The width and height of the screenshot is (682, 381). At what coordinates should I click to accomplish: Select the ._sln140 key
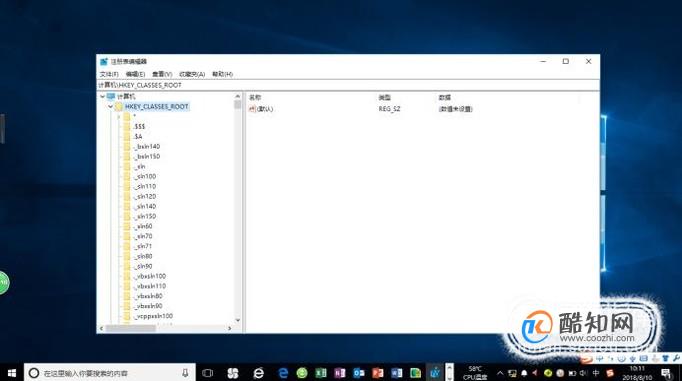click(x=145, y=207)
